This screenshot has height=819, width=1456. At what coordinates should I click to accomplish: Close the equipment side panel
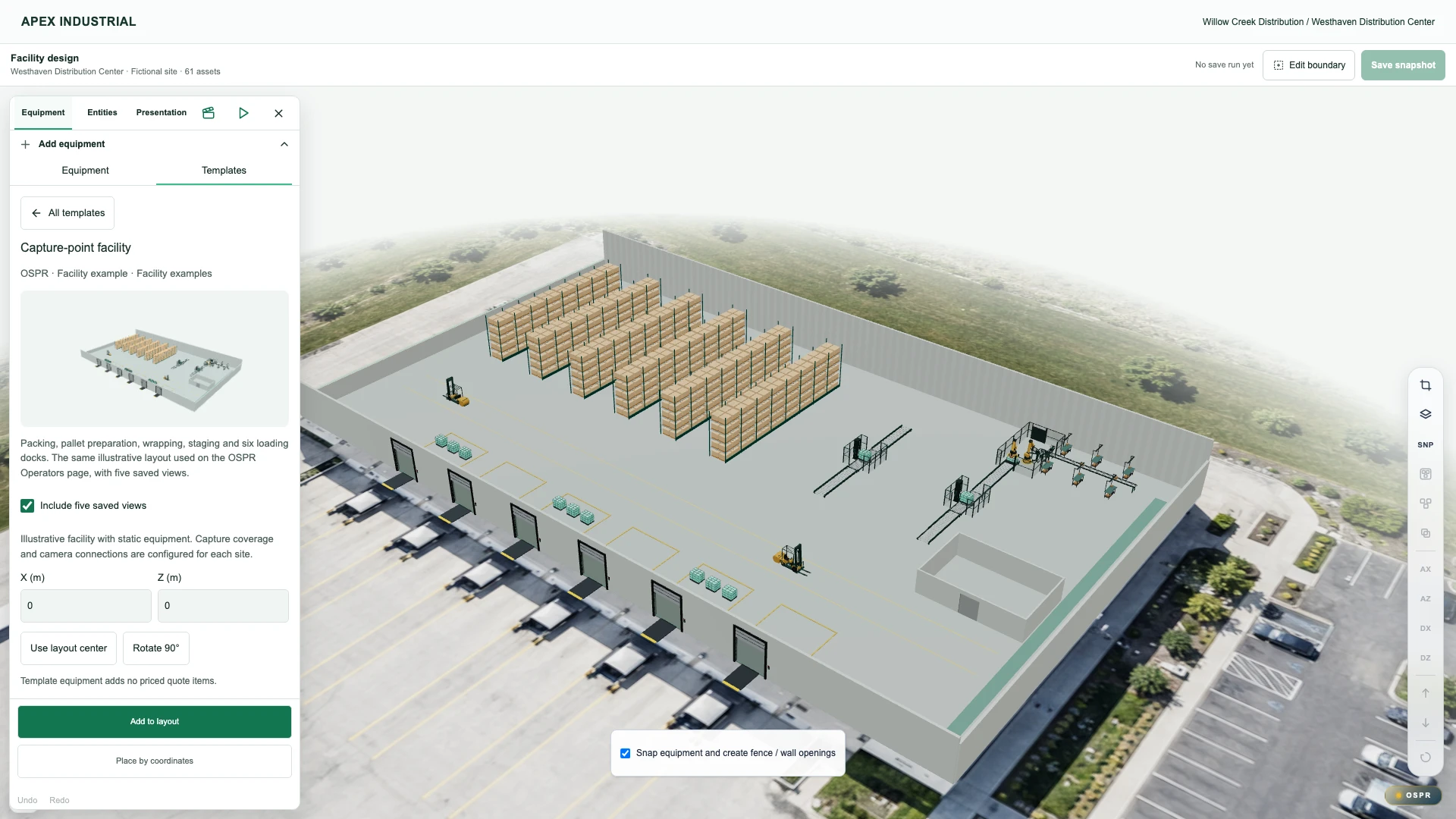coord(278,113)
